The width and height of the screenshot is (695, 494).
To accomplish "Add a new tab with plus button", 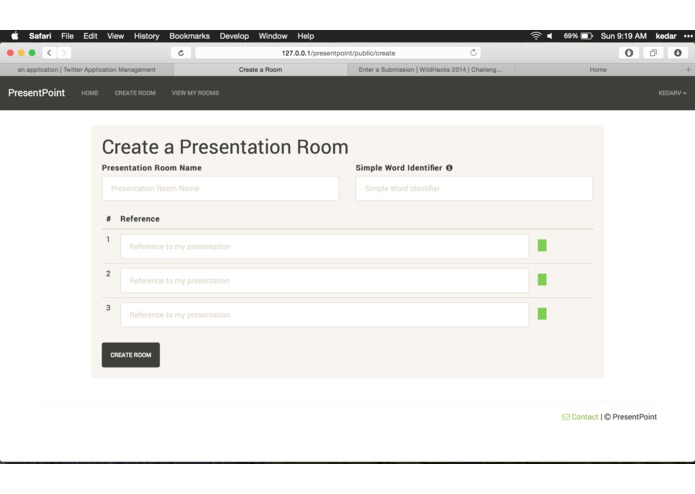I will [688, 70].
